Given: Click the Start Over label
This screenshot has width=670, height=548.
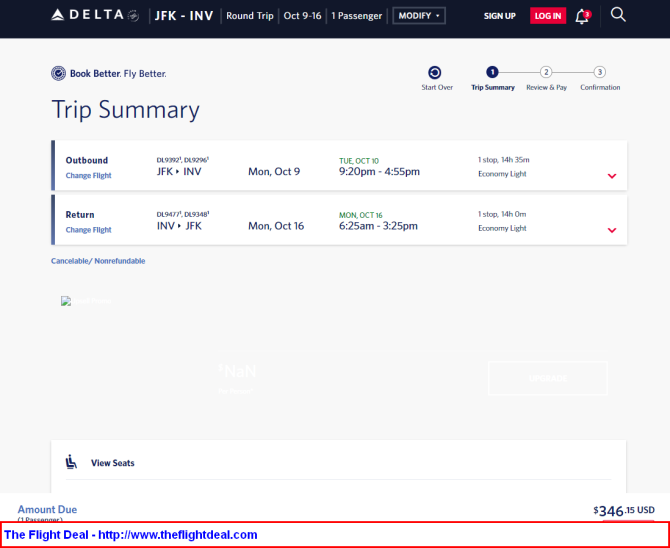Looking at the screenshot, I should (437, 87).
